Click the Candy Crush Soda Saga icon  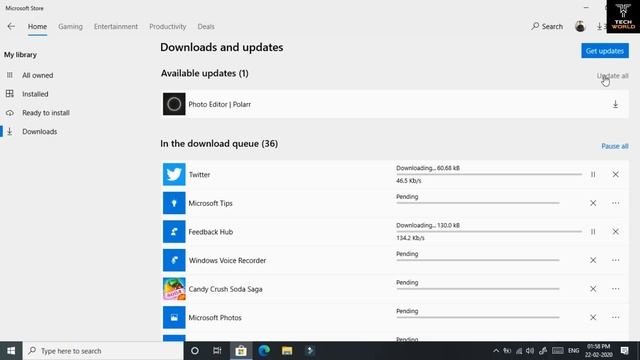click(174, 289)
